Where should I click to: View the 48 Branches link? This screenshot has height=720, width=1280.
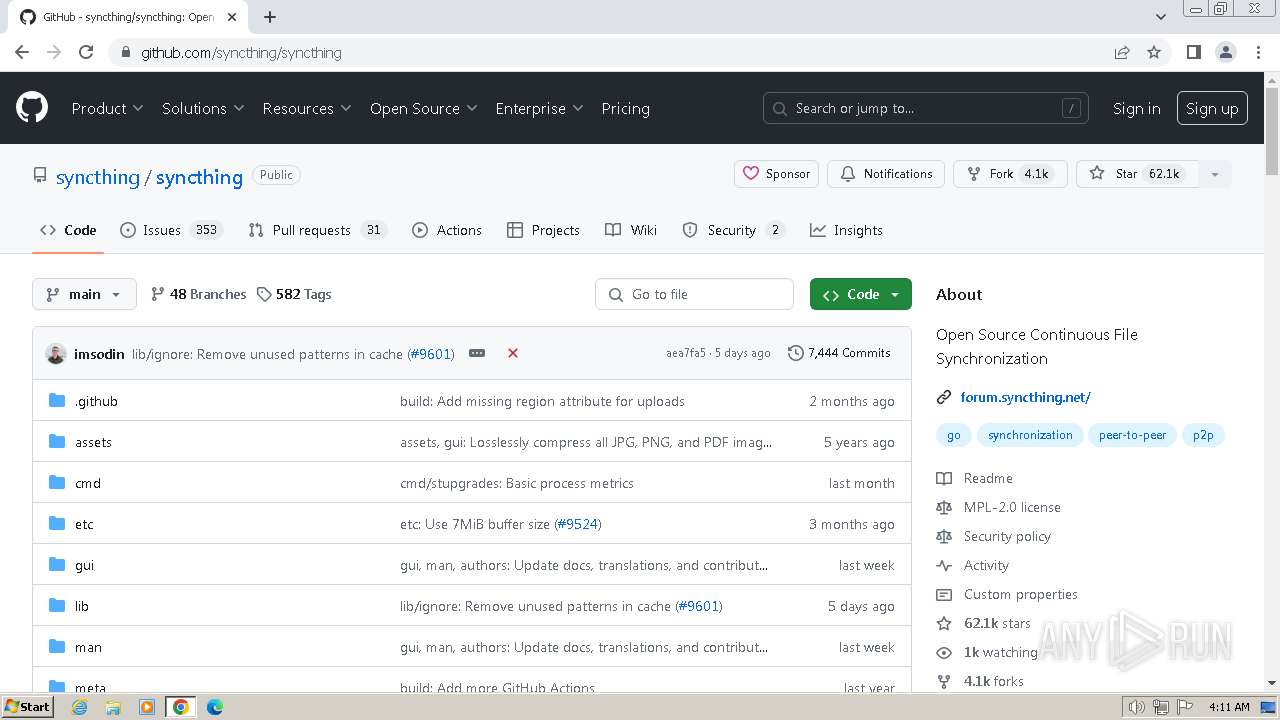tap(198, 294)
